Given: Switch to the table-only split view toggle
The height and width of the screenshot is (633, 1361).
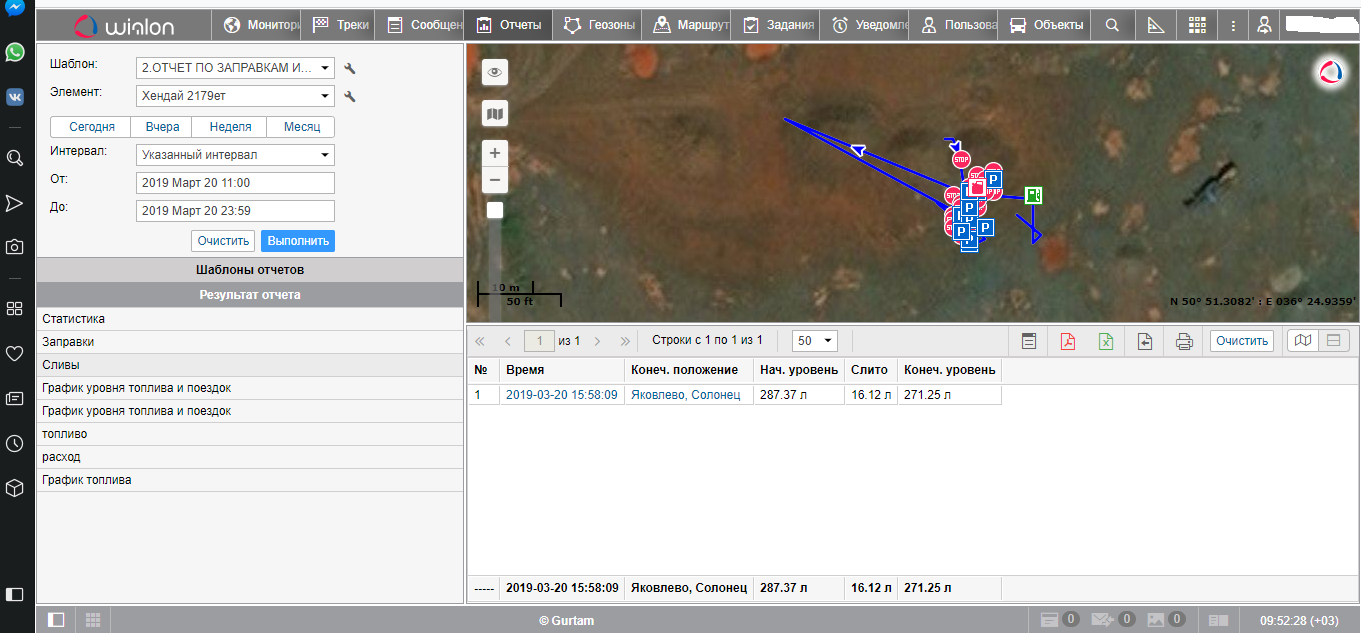Looking at the screenshot, I should [1333, 341].
